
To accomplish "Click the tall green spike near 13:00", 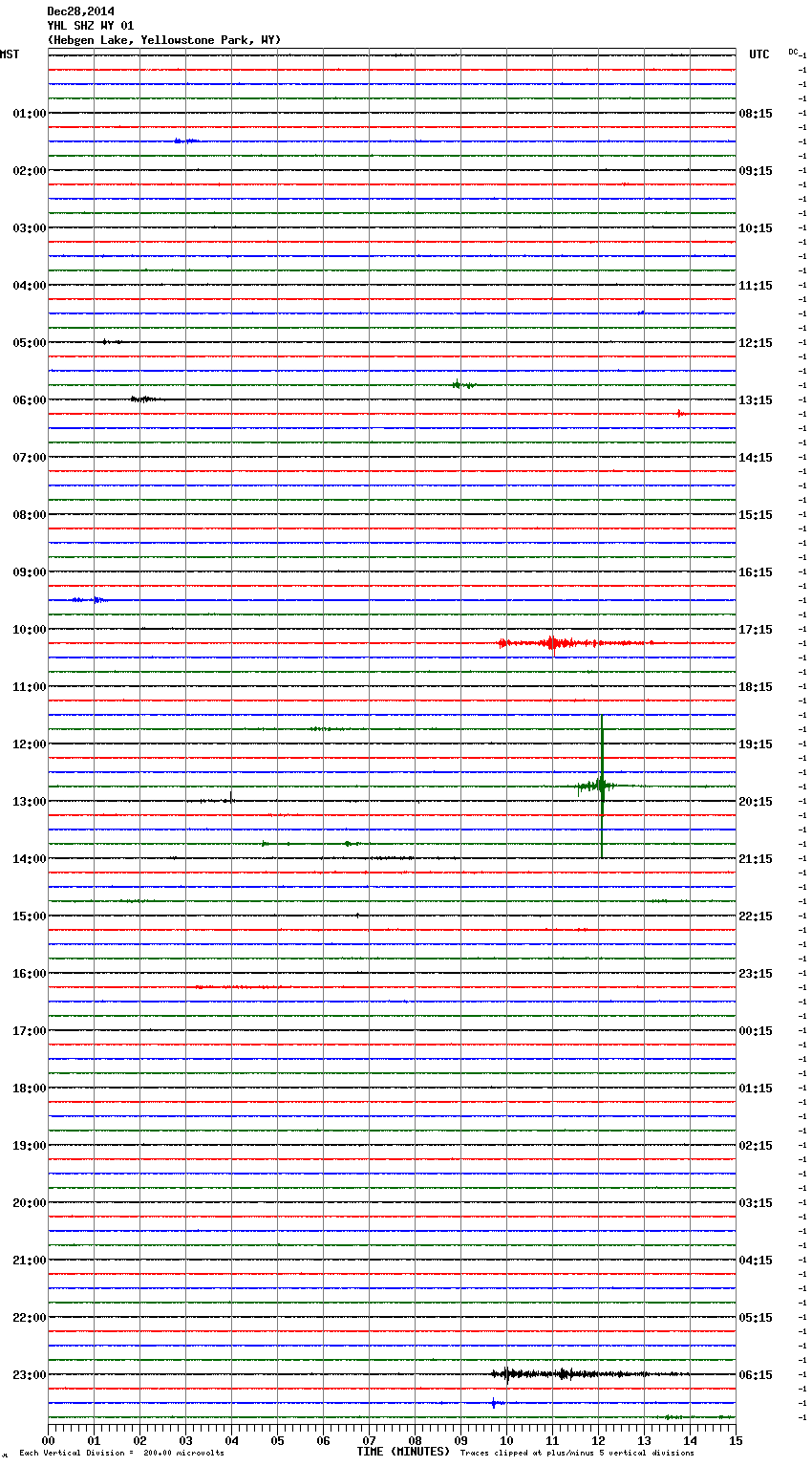I will click(602, 786).
